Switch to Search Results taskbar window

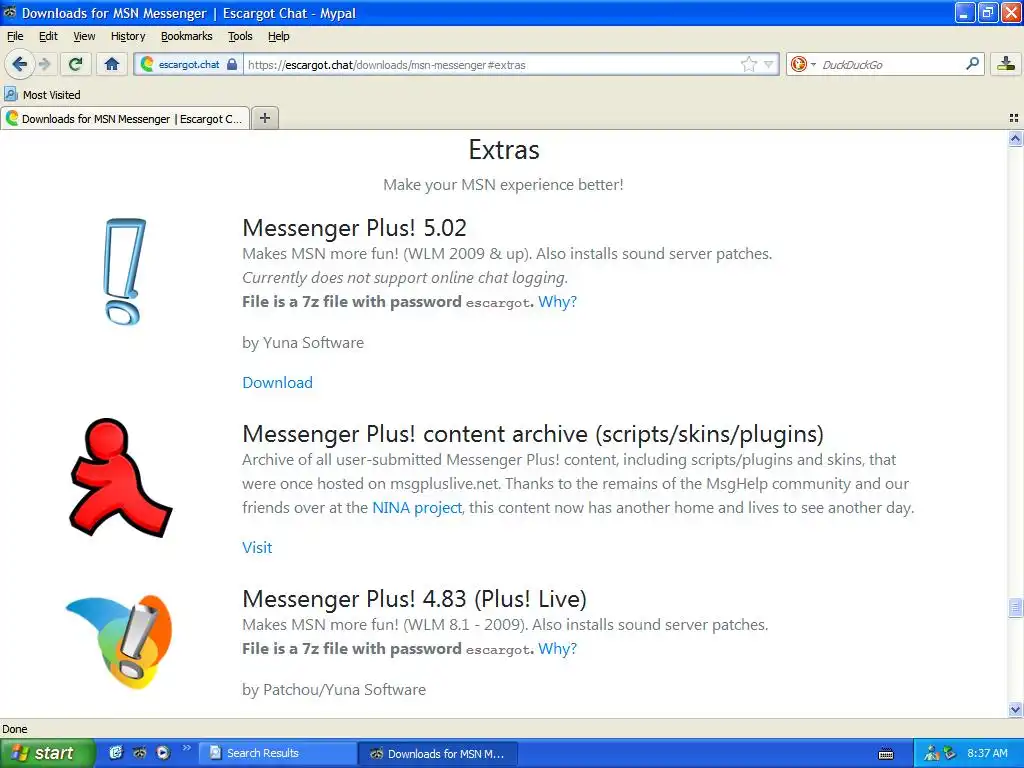(x=277, y=753)
